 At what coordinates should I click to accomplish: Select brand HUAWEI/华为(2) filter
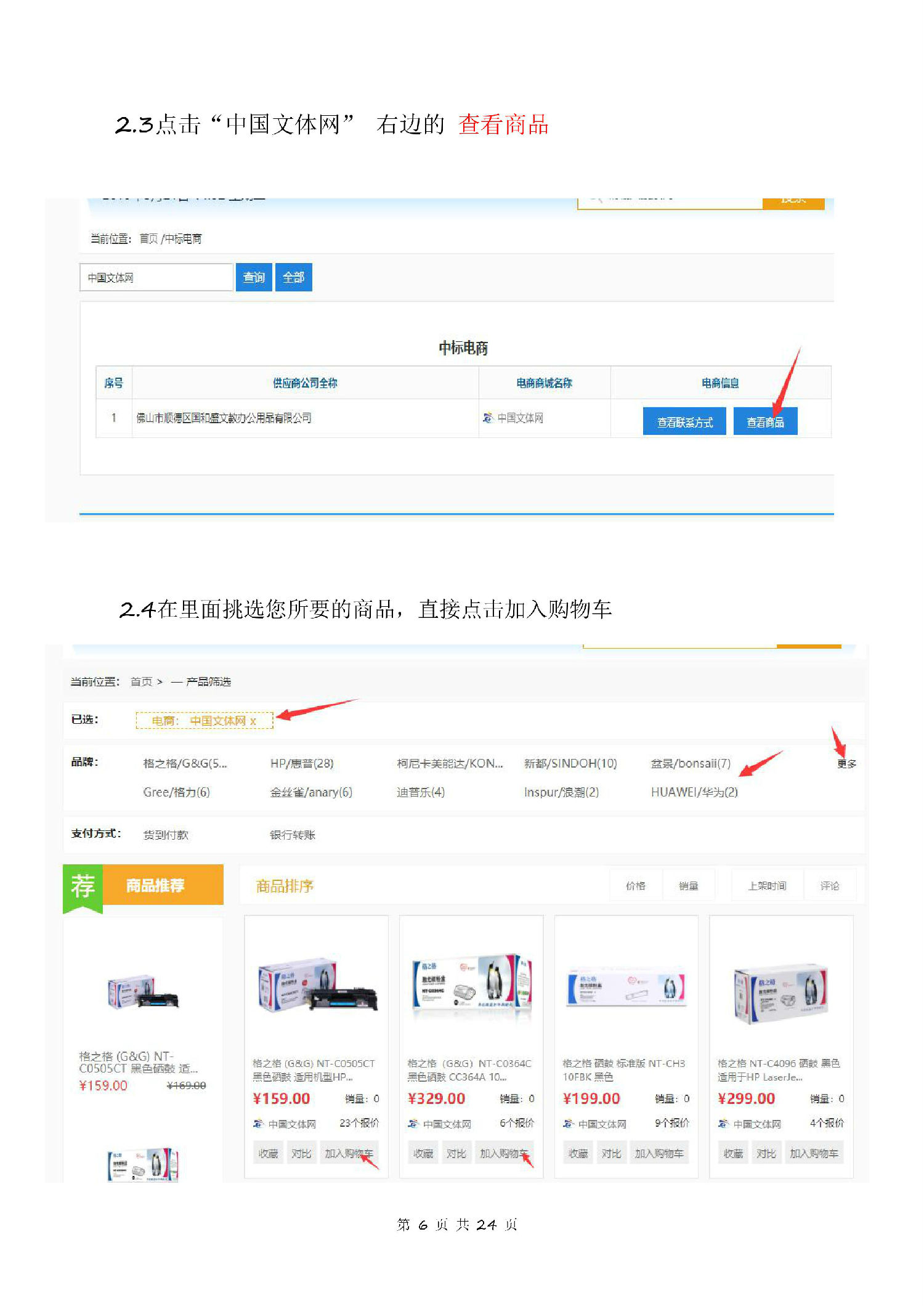click(694, 792)
